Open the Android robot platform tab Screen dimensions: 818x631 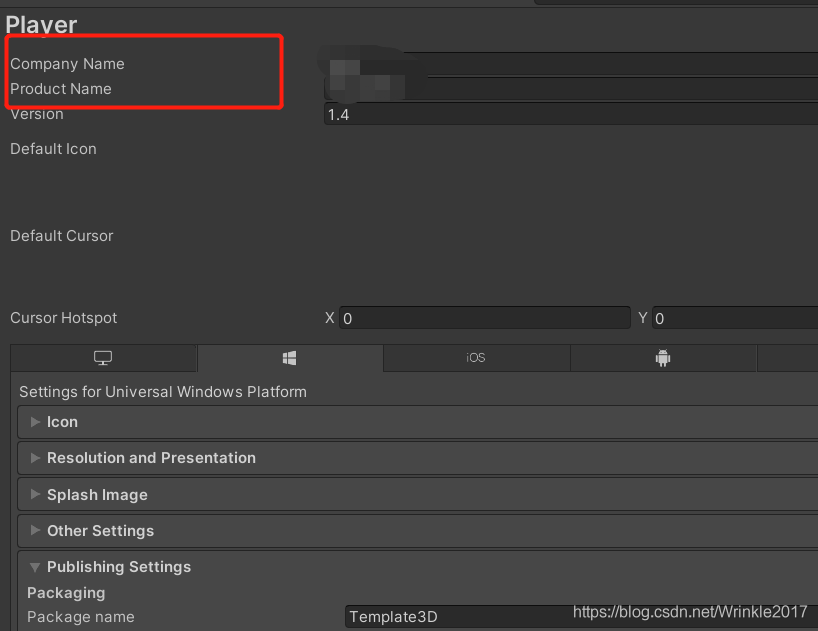663,358
